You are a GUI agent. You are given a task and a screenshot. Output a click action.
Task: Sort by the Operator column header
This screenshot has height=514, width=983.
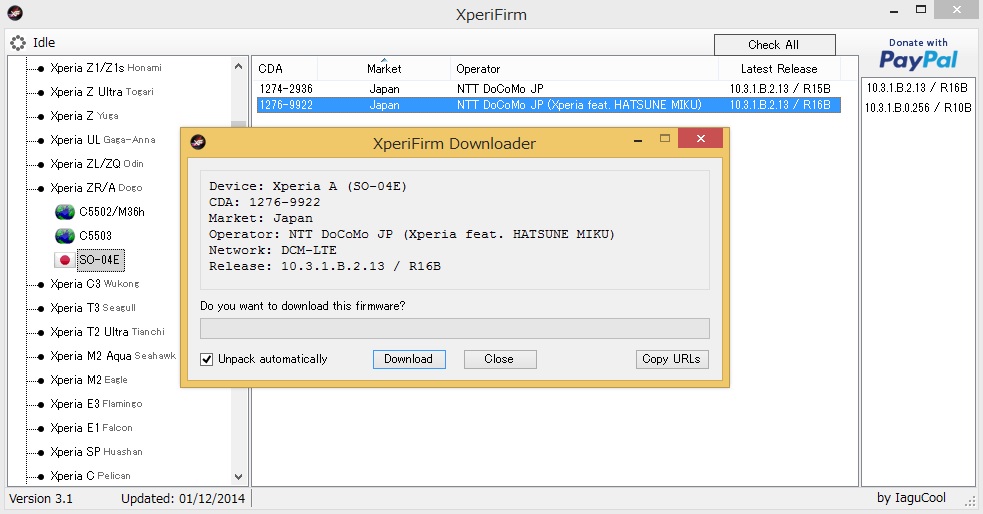(x=584, y=69)
